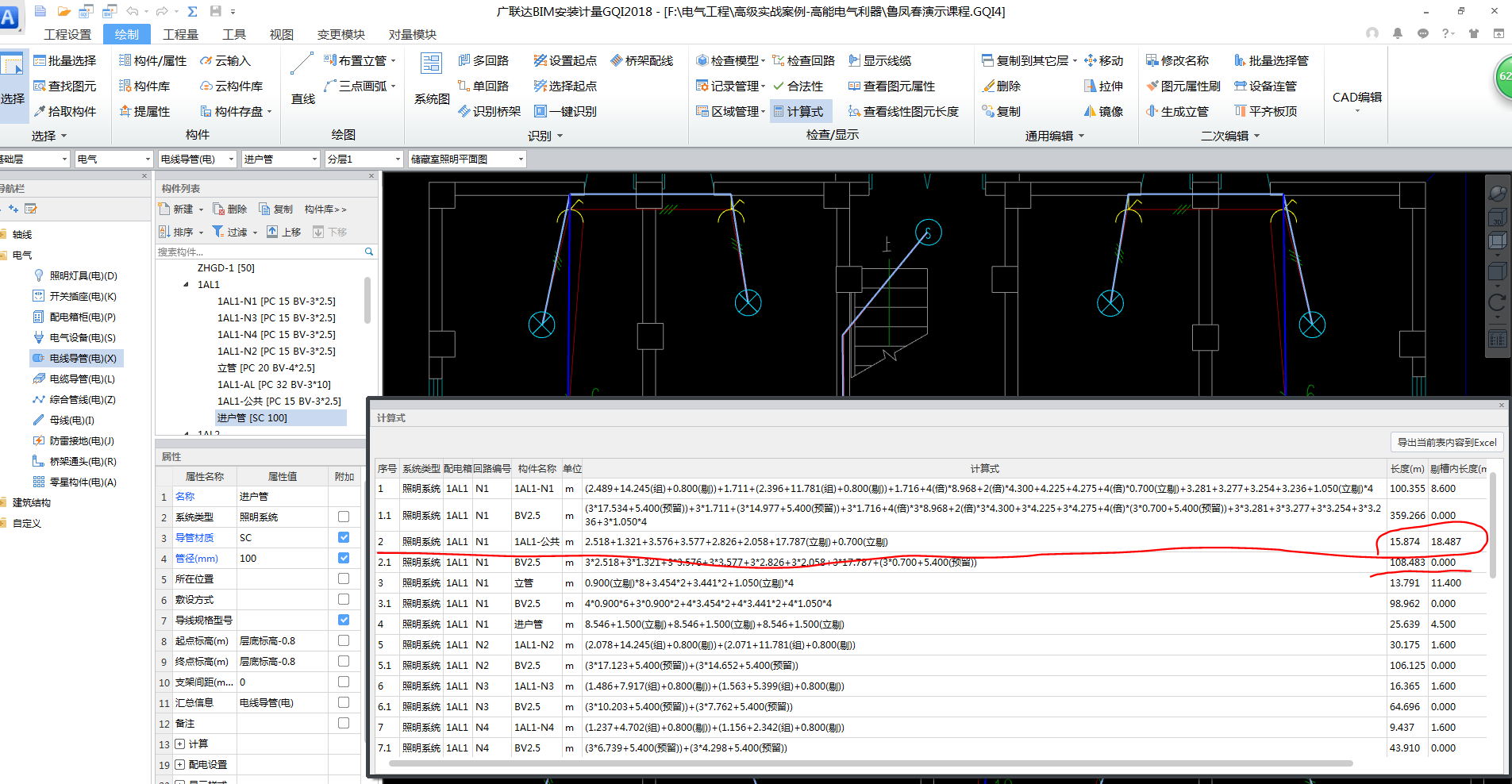The image size is (1512, 784).
Task: Select the 三点画弧 three-point arc tool
Action: [360, 86]
